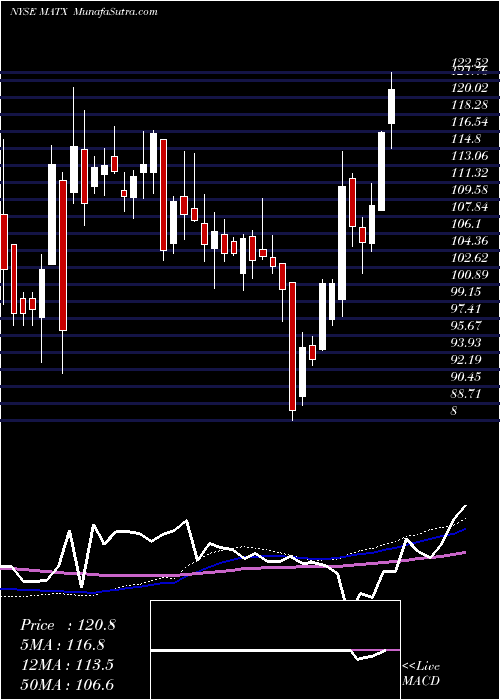Click the 106.1 price axis label

pos(466,224)
